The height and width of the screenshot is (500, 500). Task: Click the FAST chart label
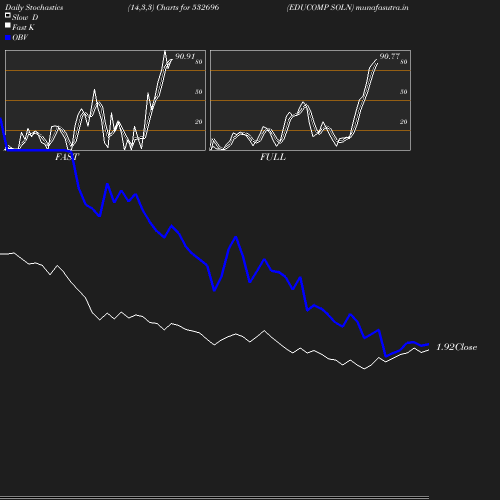click(67, 157)
